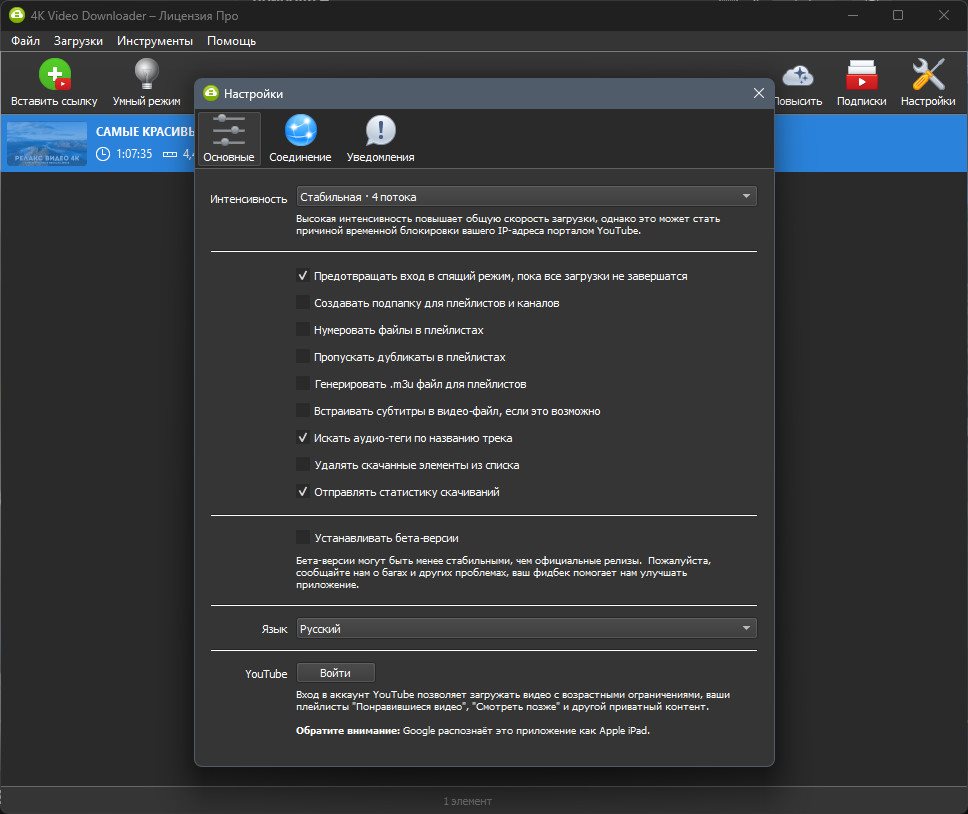Open the Язык dropdown set to Русский
The height and width of the screenshot is (814, 968).
[x=526, y=628]
